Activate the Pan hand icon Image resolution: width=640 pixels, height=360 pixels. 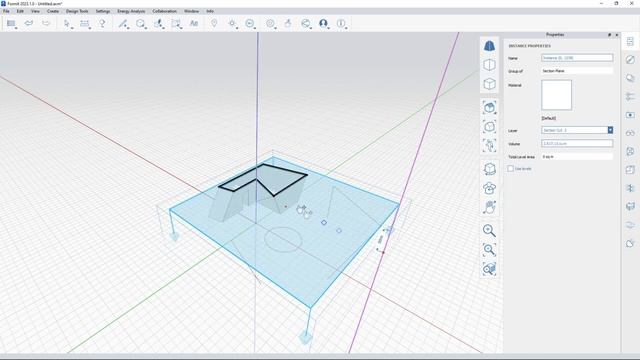point(489,207)
